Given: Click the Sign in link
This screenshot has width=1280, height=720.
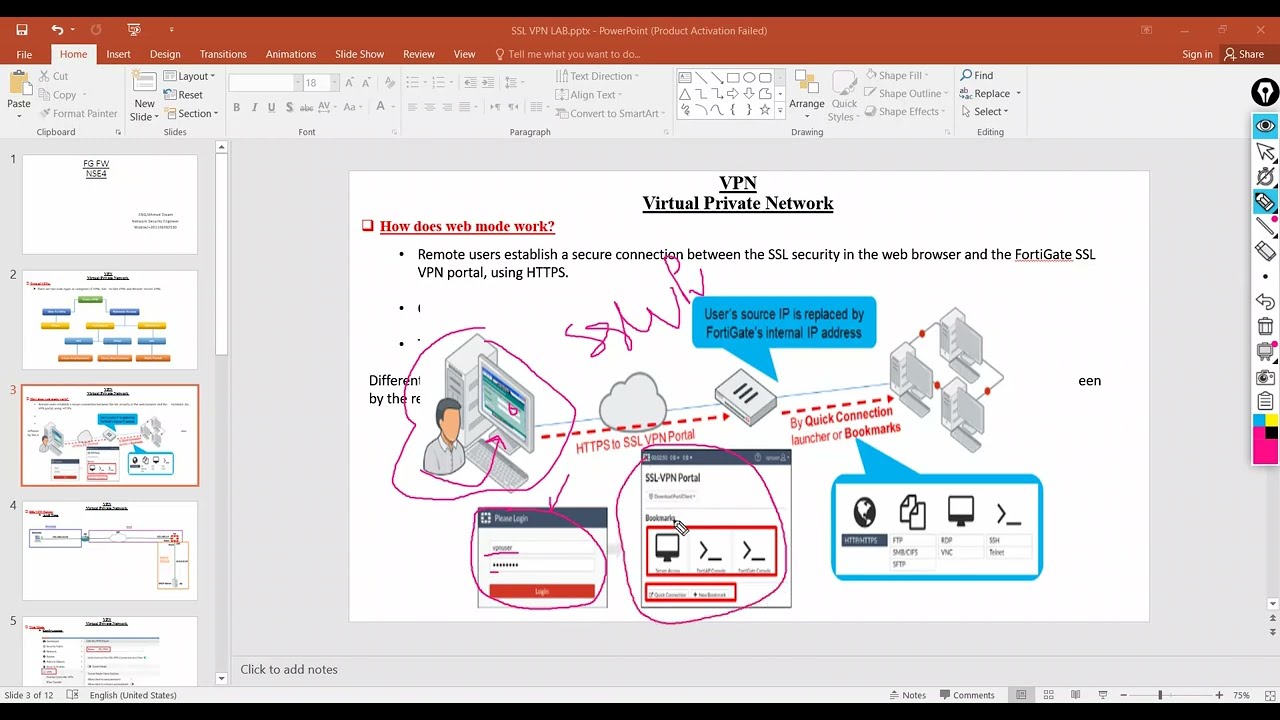Looking at the screenshot, I should pyautogui.click(x=1197, y=54).
